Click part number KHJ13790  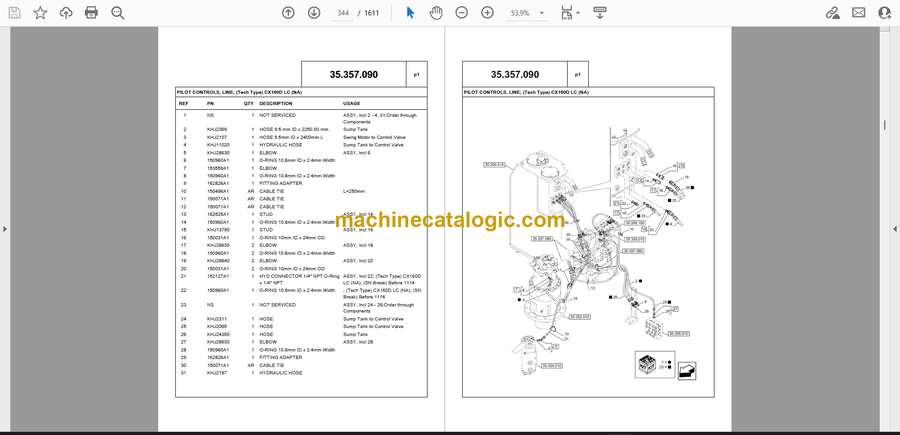click(218, 230)
